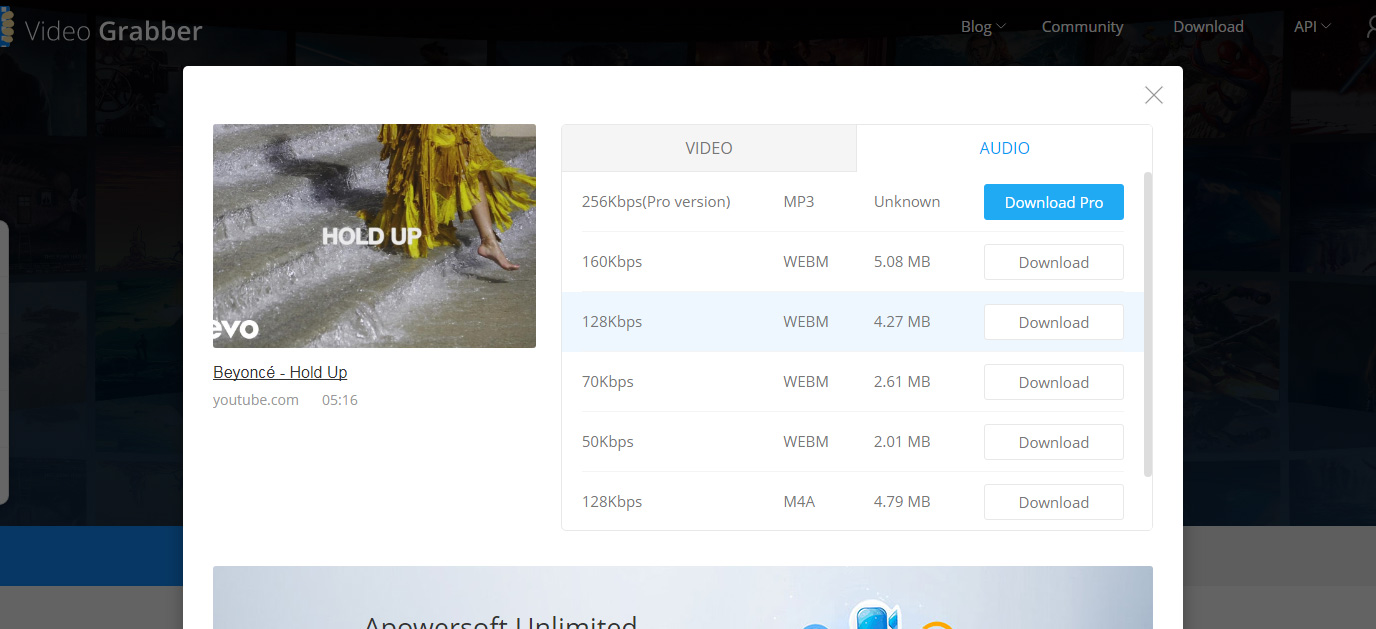The width and height of the screenshot is (1376, 629).
Task: Download the 128Kbps M4A audio
Action: click(x=1053, y=501)
